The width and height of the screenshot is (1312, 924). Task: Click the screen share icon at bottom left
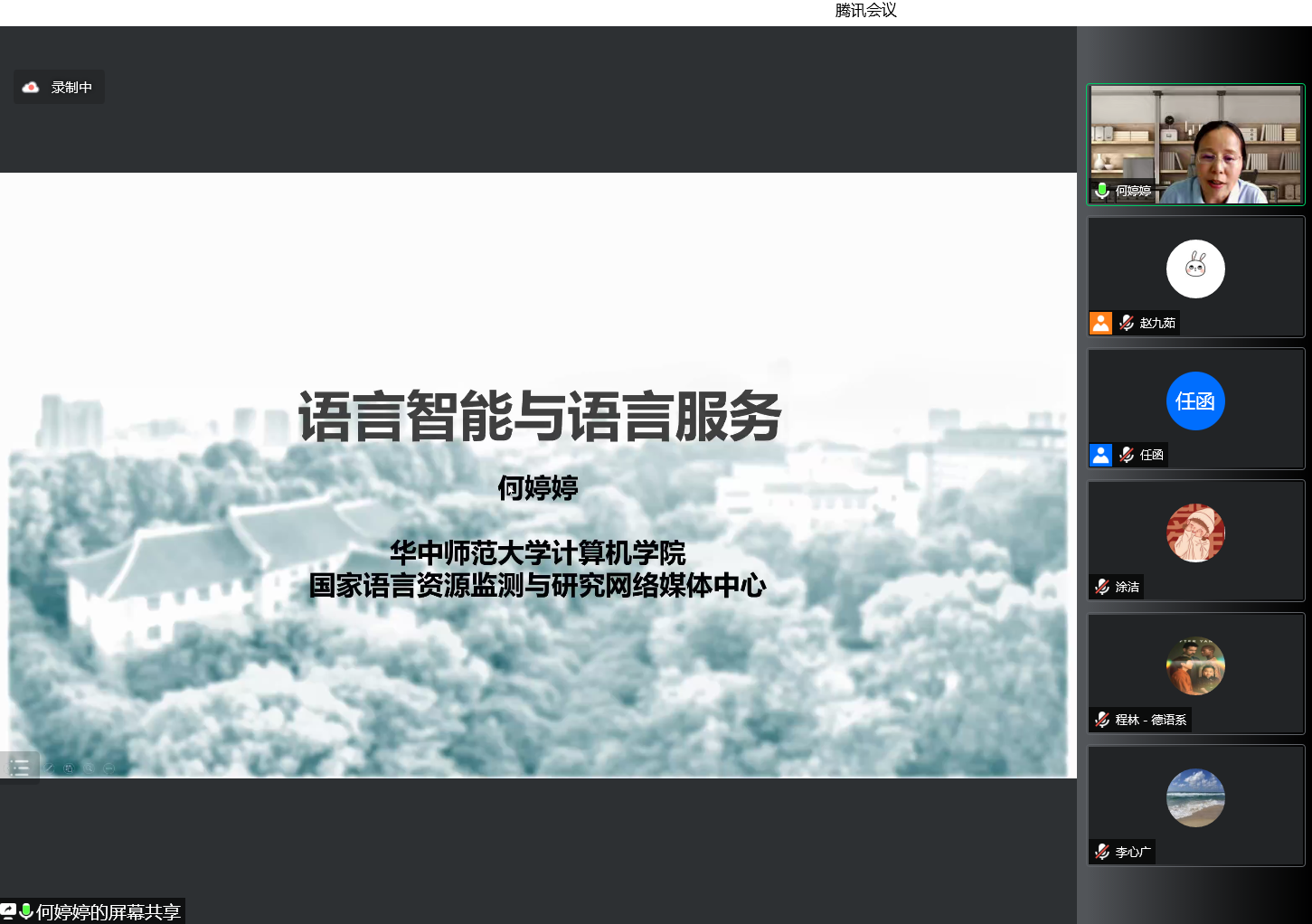point(8,911)
